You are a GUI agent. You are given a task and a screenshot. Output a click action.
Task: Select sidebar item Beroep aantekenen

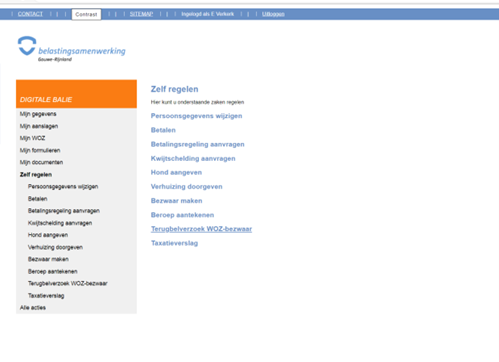[53, 271]
